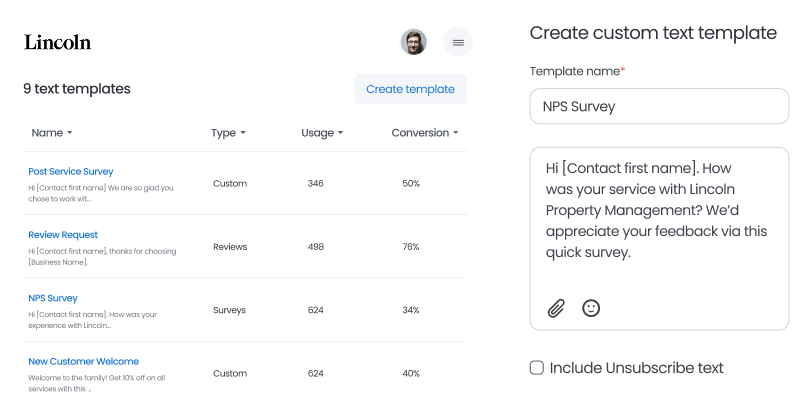Screen dimensions: 812x419
Task: Open the Review Request template
Action: 63,235
